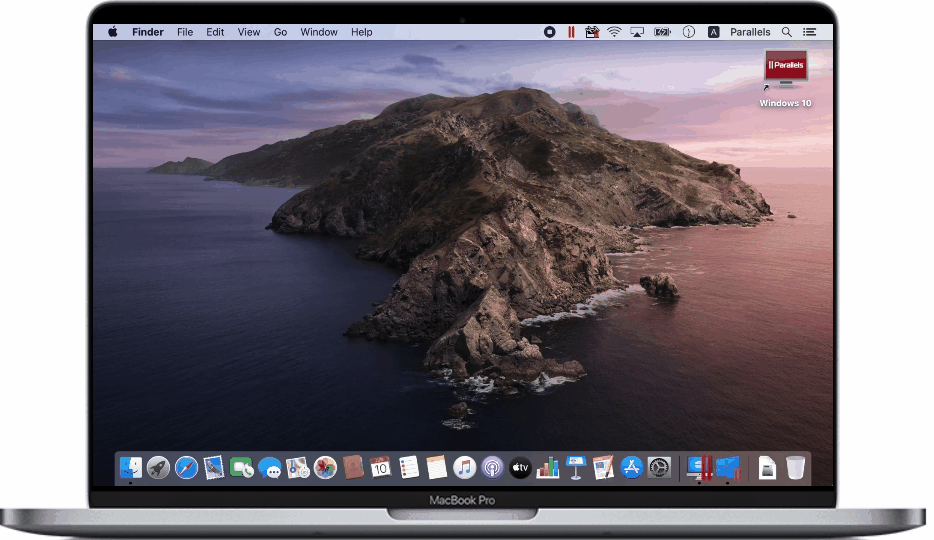This screenshot has height=540, width=934.
Task: Open Maps icon in the Dock
Action: tap(298, 468)
